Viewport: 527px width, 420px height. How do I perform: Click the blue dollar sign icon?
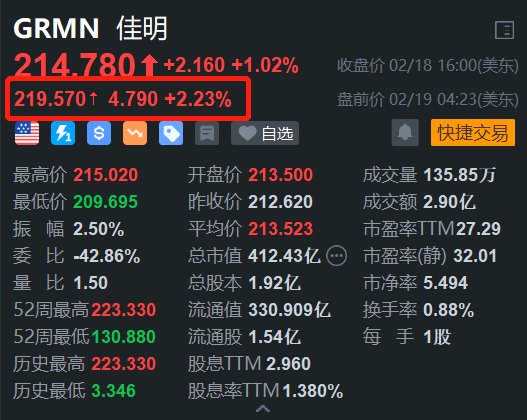coord(99,133)
